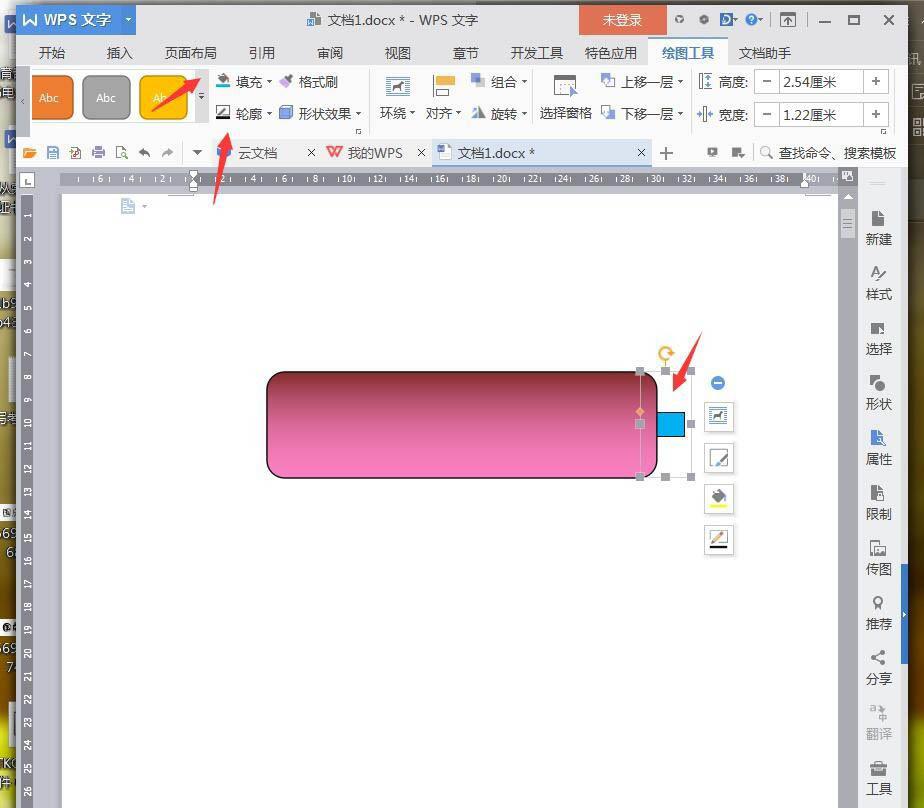Switch to the 视图 tab
The width and height of the screenshot is (924, 808).
398,53
